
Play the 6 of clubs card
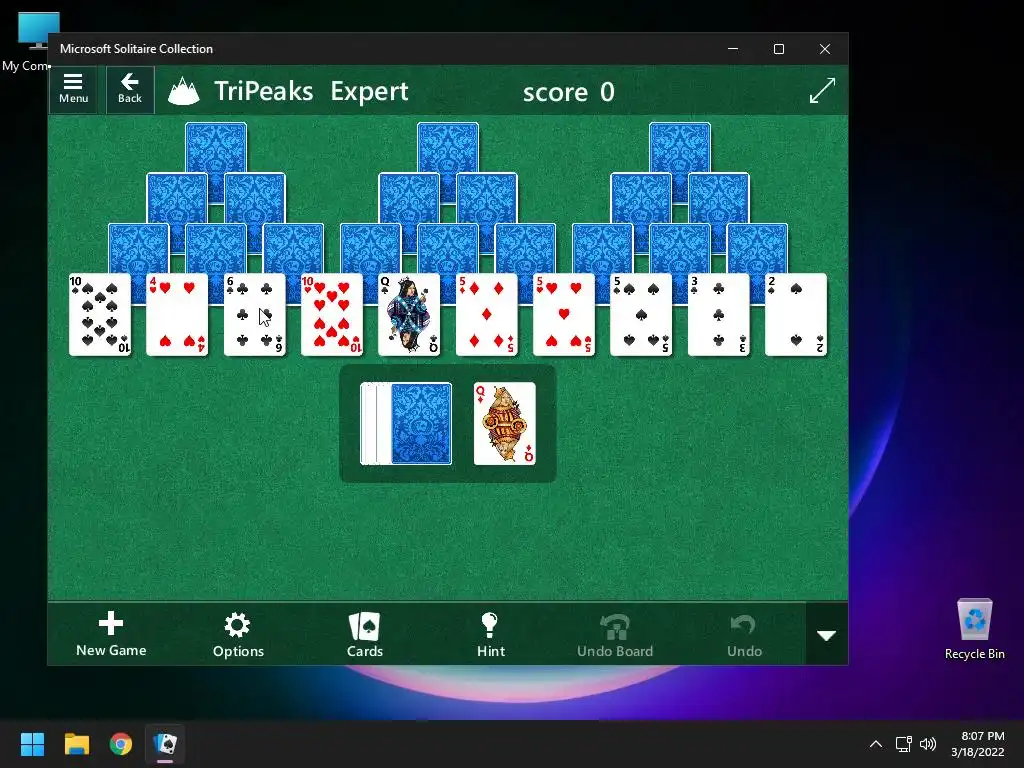click(255, 314)
